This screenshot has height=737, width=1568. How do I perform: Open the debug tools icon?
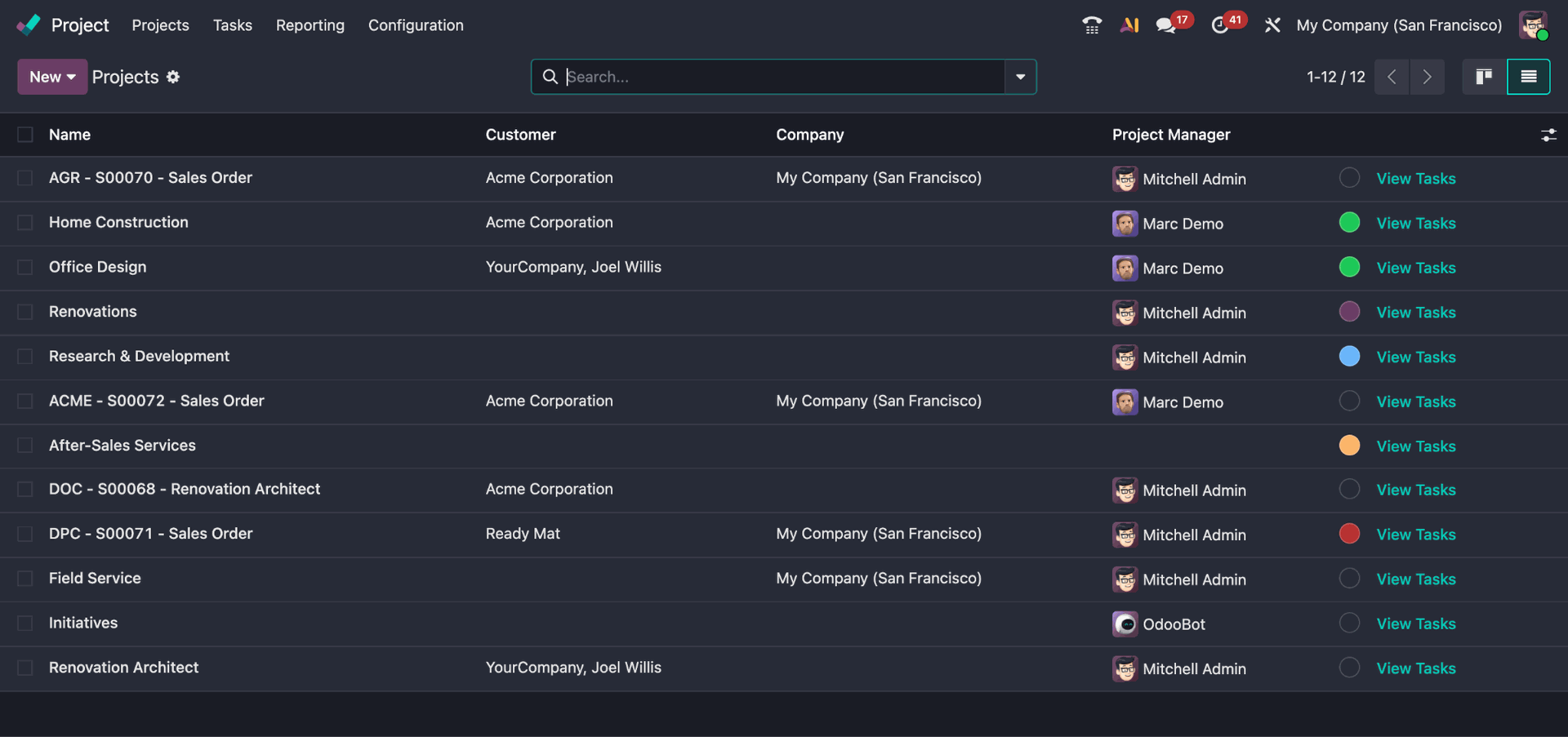click(1272, 25)
